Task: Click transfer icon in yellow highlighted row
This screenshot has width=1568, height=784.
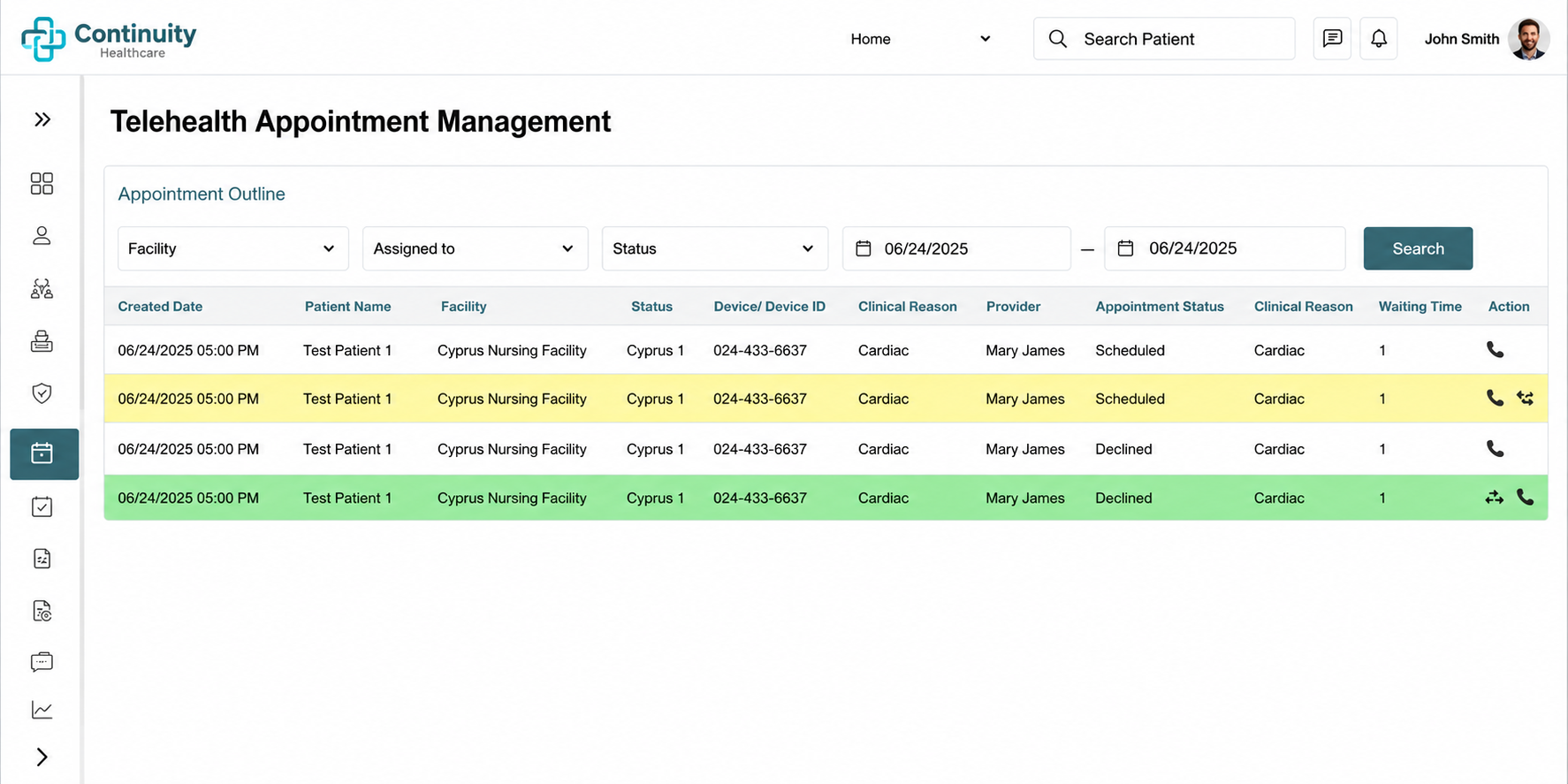Action: tap(1526, 399)
